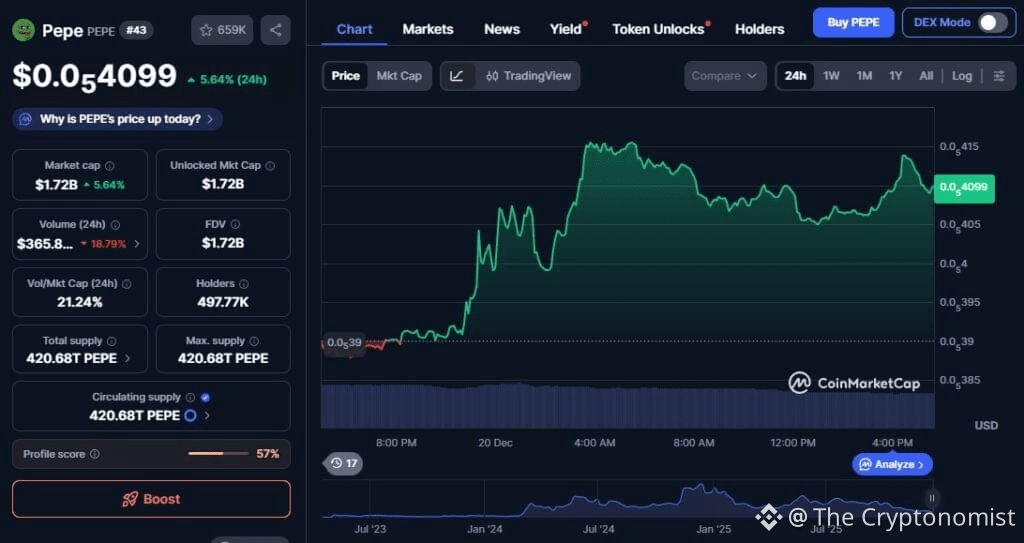Click the historical range navigator chart

627,500
